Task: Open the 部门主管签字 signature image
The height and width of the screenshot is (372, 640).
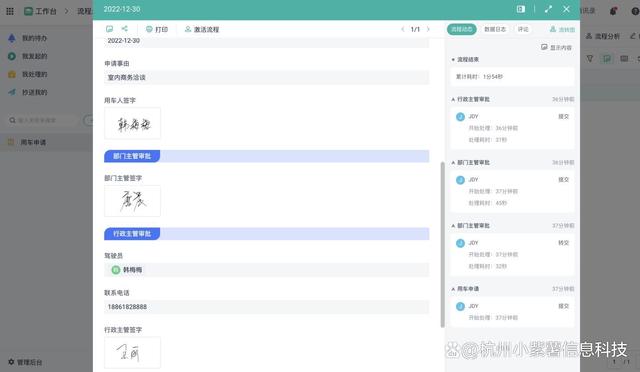Action: 133,201
